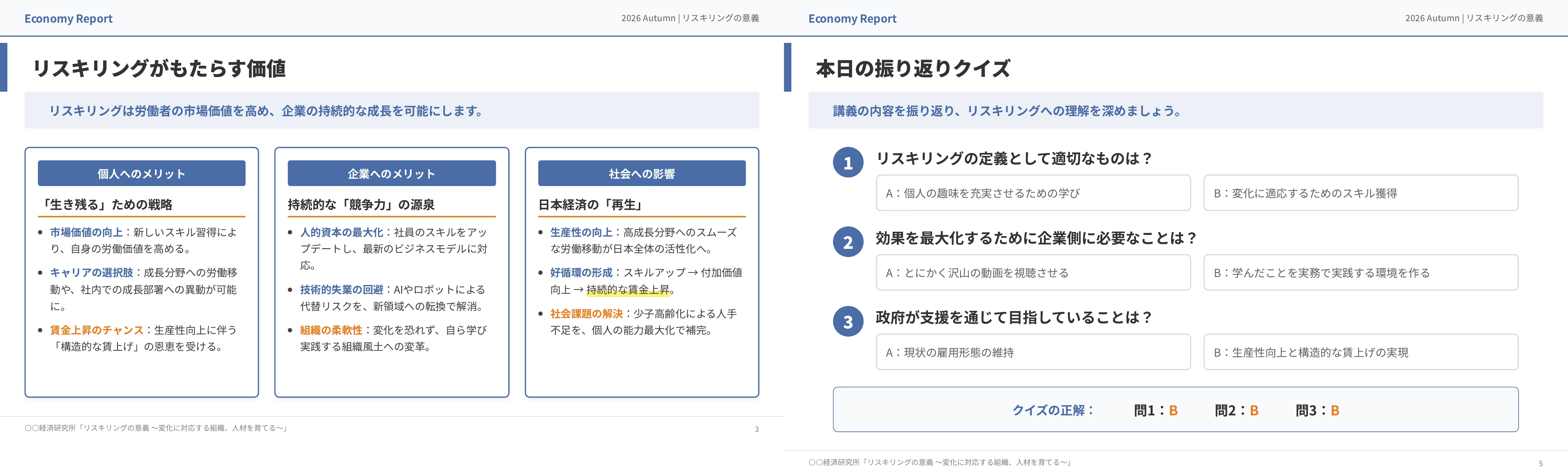
Task: Click the orange term '賃金上昇のチャンス'
Action: (x=97, y=330)
